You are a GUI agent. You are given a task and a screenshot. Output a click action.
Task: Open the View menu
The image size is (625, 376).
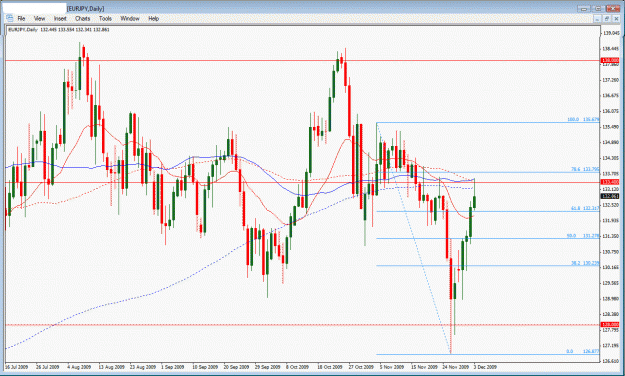pyautogui.click(x=39, y=18)
